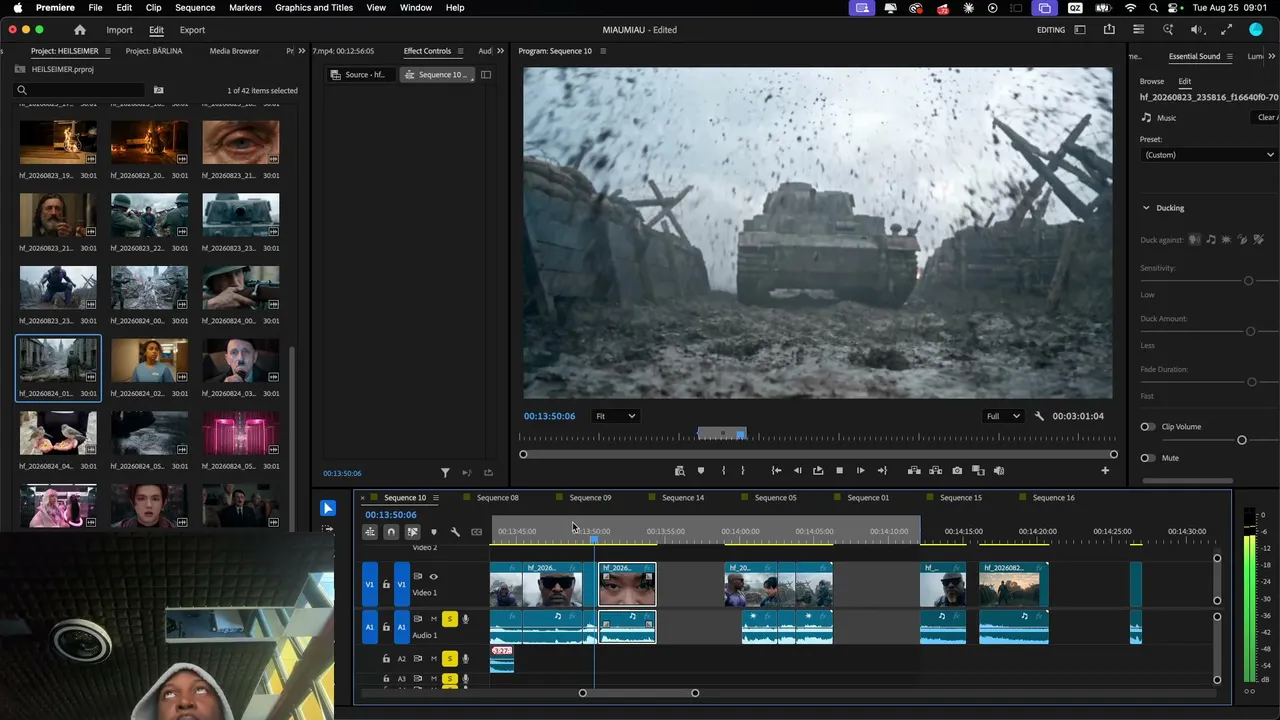1280x720 pixels.
Task: Open the Program monitor button editor plus
Action: click(x=1105, y=471)
